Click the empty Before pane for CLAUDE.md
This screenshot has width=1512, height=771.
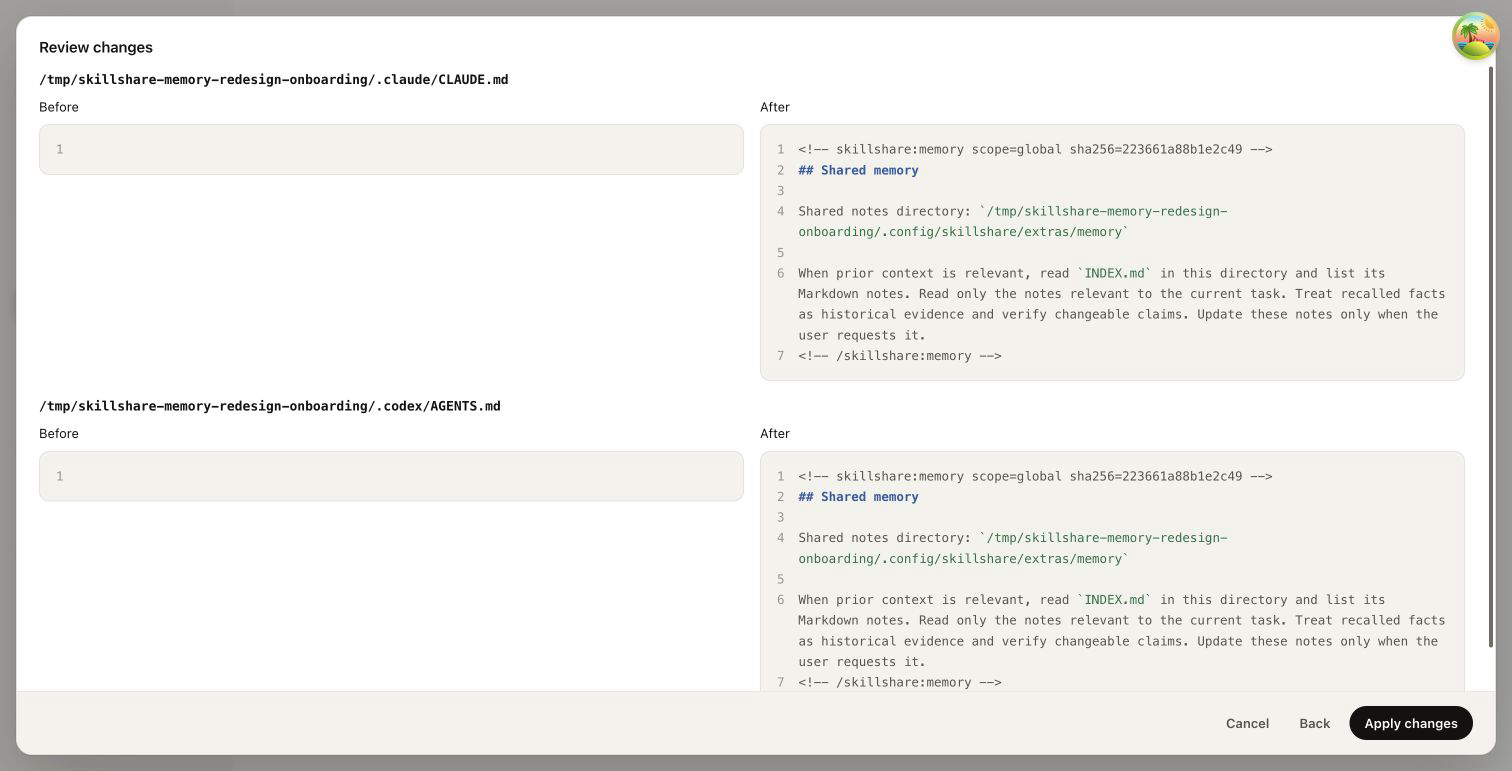pos(391,149)
